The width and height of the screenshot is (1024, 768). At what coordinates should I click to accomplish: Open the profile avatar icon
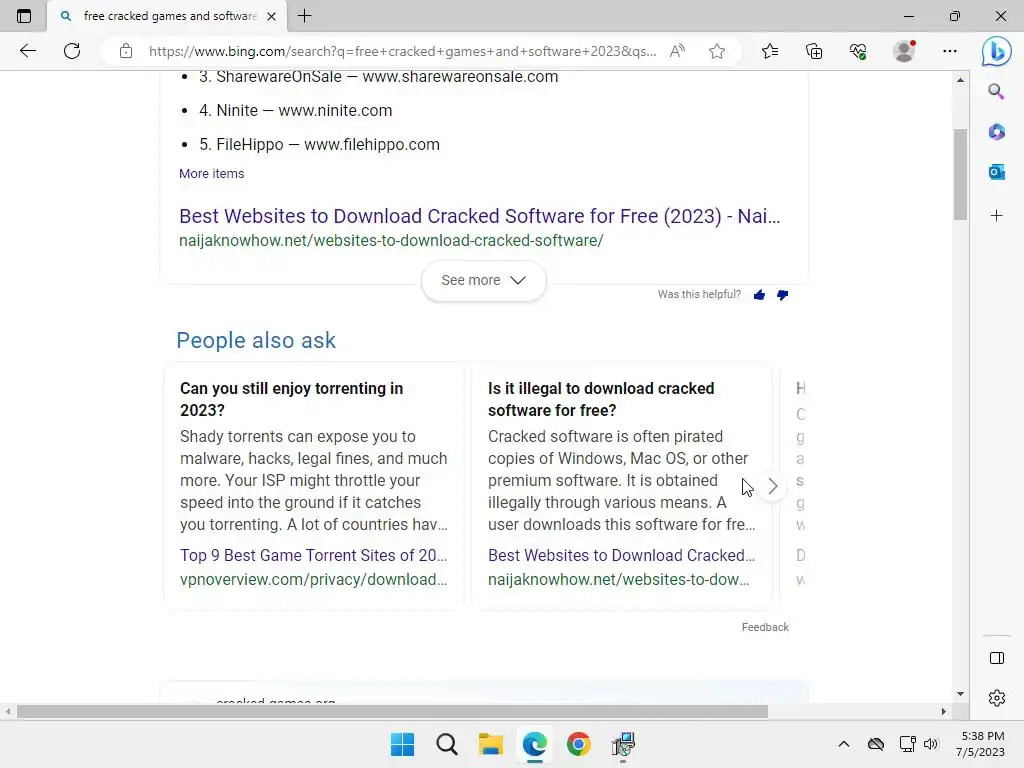[904, 51]
